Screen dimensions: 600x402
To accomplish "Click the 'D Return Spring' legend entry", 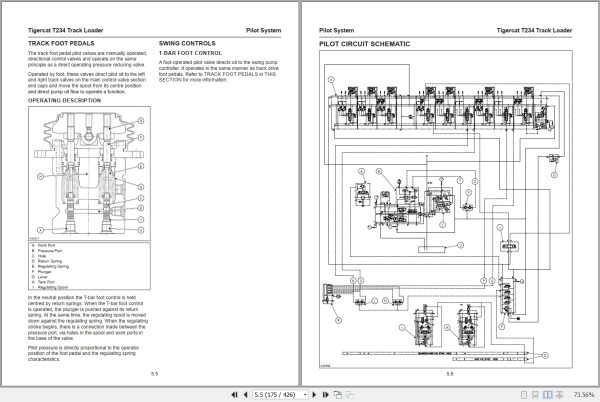I will (x=47, y=261).
